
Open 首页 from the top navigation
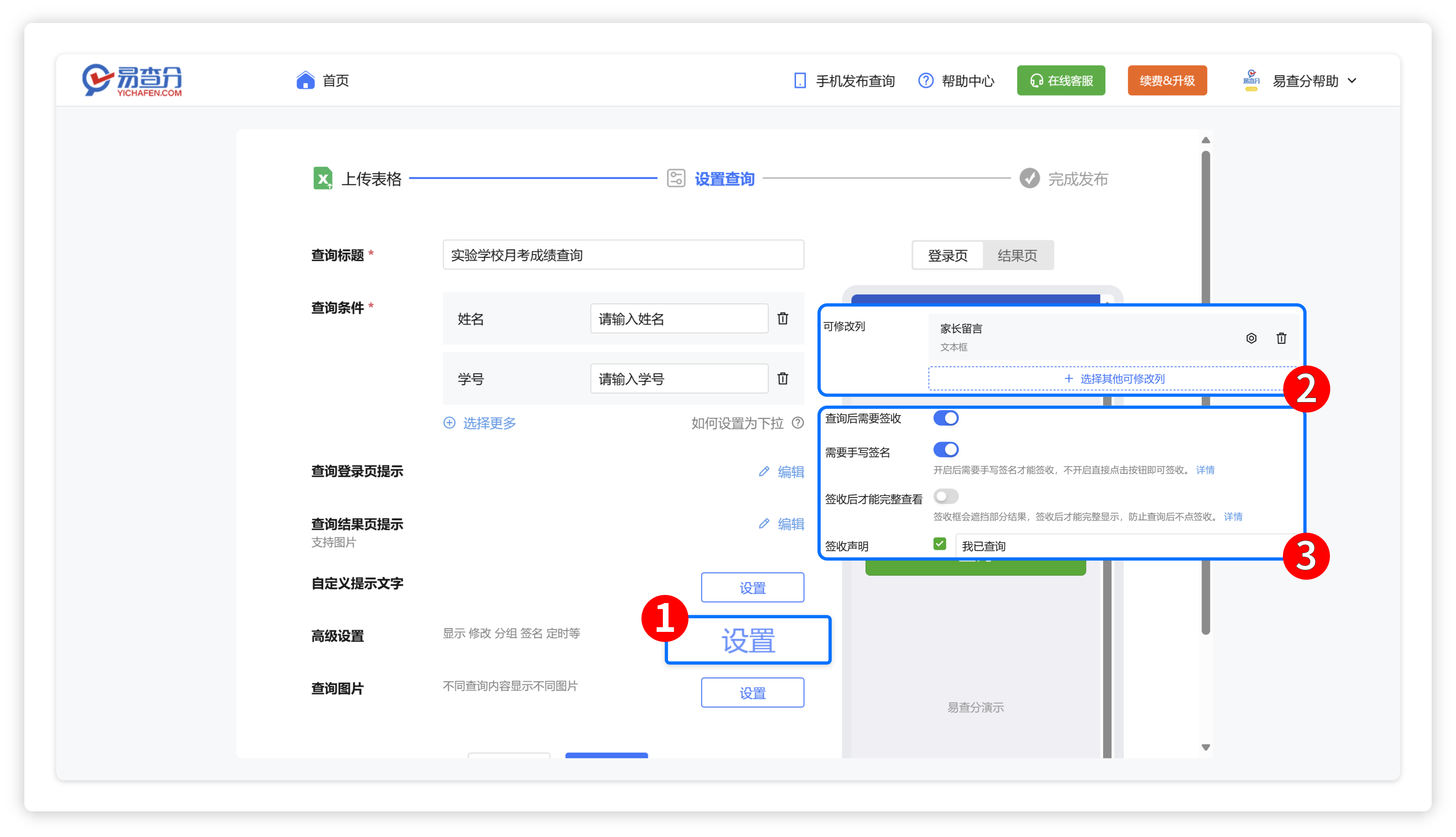click(x=336, y=80)
